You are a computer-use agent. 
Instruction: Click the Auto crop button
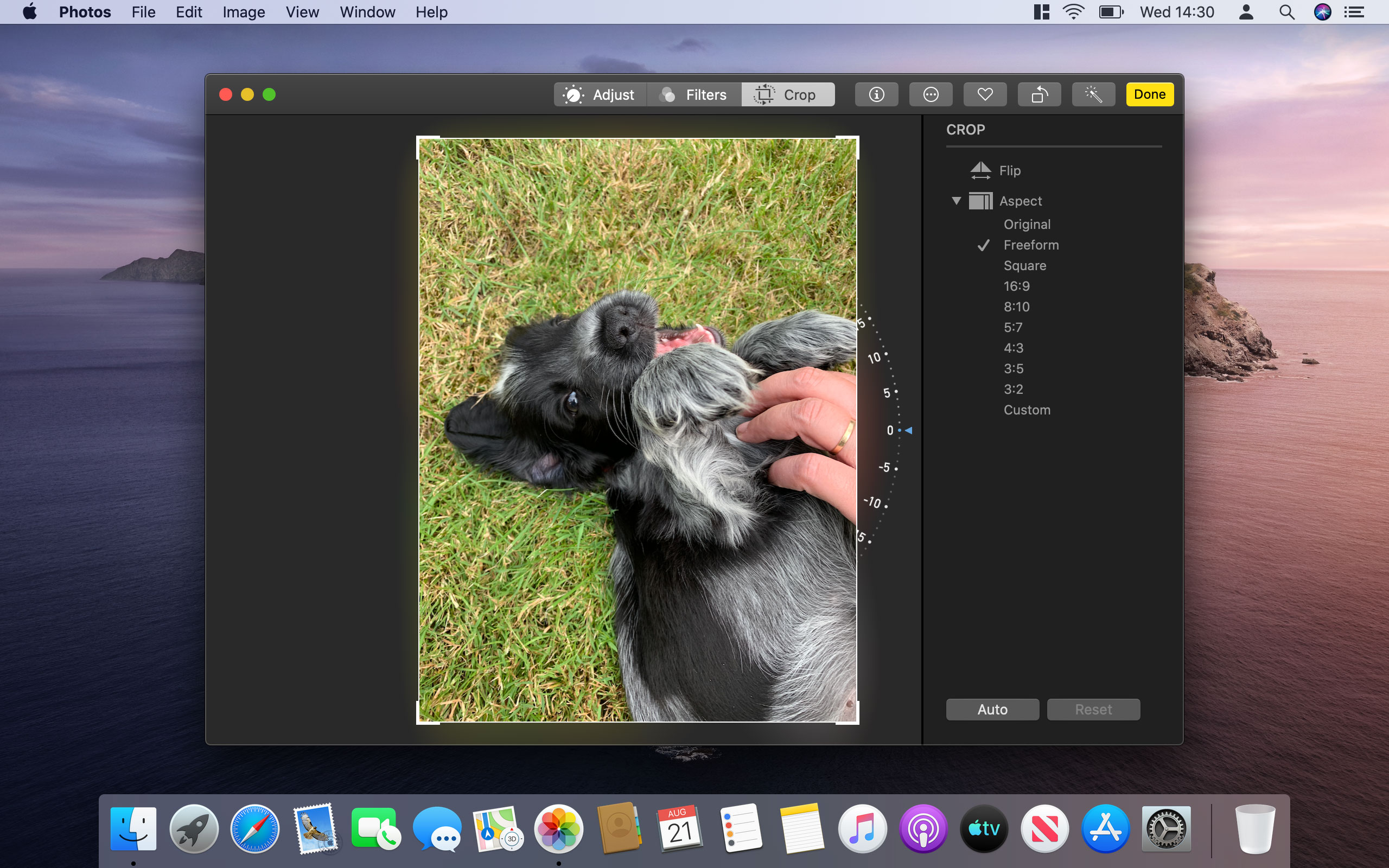pyautogui.click(x=992, y=710)
